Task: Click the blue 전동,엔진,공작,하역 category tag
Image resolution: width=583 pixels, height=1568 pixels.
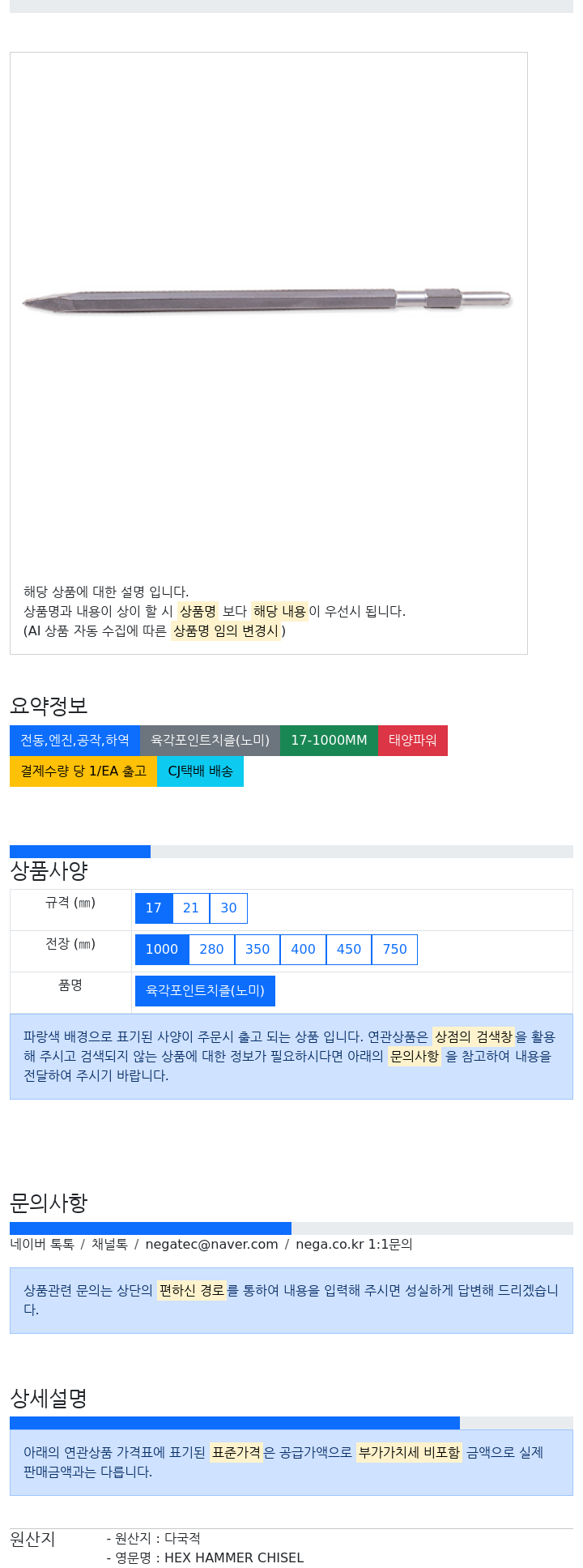Action: [x=74, y=741]
